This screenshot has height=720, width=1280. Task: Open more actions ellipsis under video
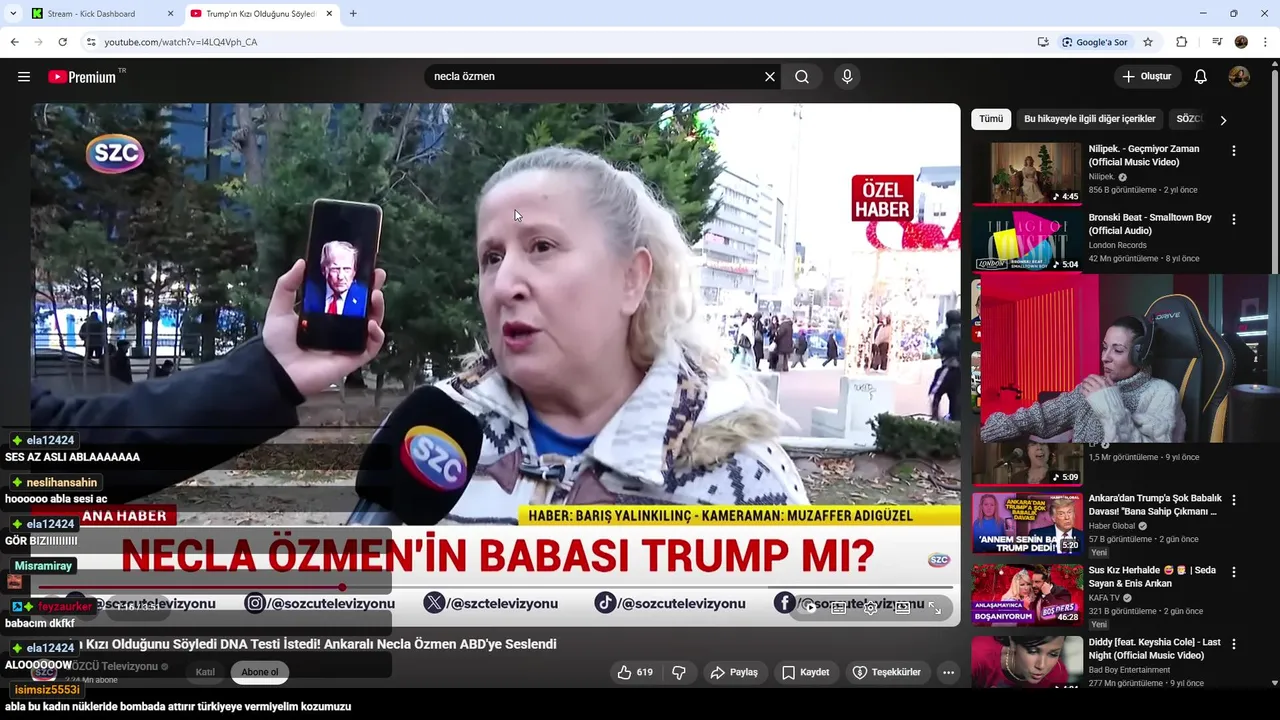[948, 672]
